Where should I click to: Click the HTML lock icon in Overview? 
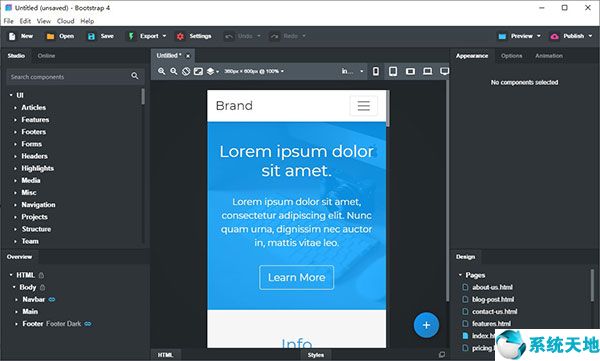41,275
